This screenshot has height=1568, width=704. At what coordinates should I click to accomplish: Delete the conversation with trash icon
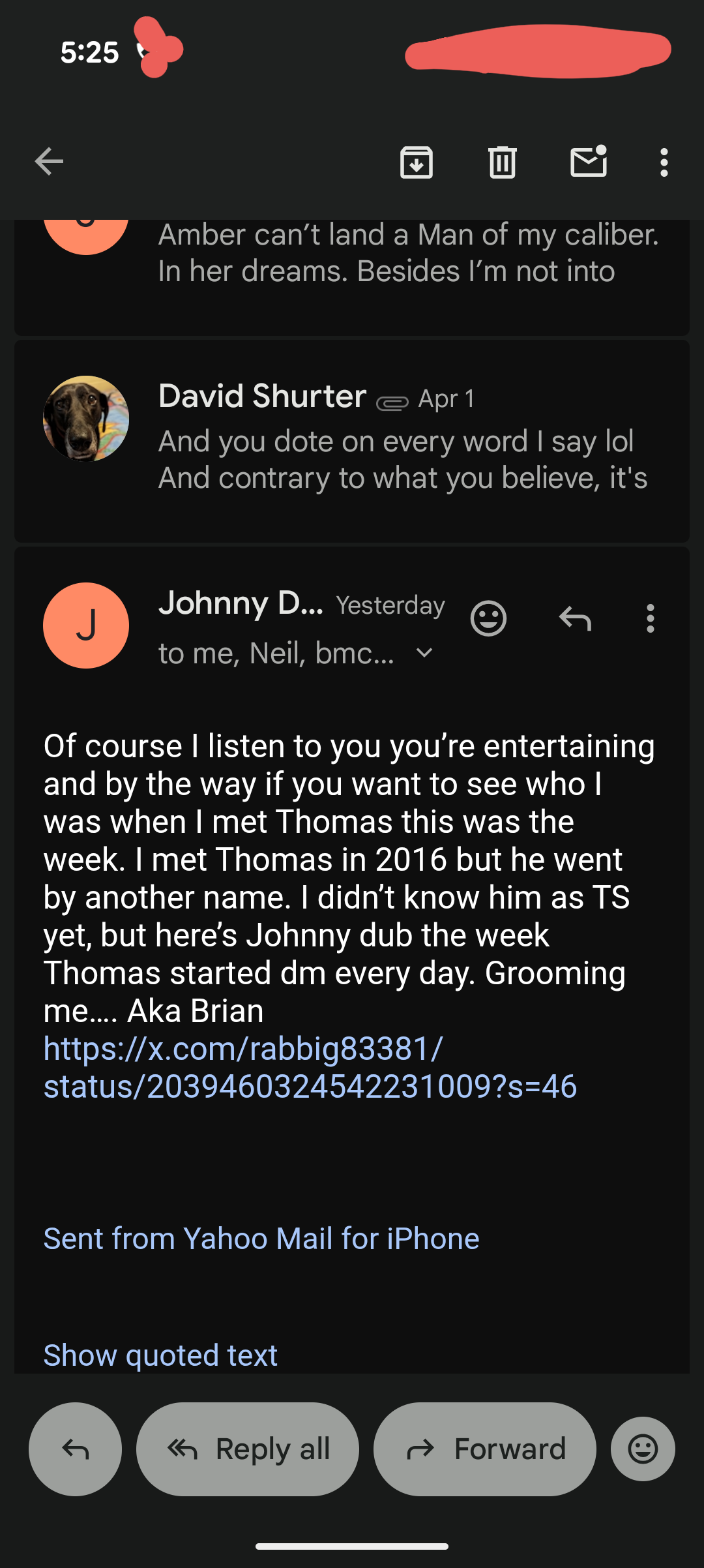pos(503,162)
